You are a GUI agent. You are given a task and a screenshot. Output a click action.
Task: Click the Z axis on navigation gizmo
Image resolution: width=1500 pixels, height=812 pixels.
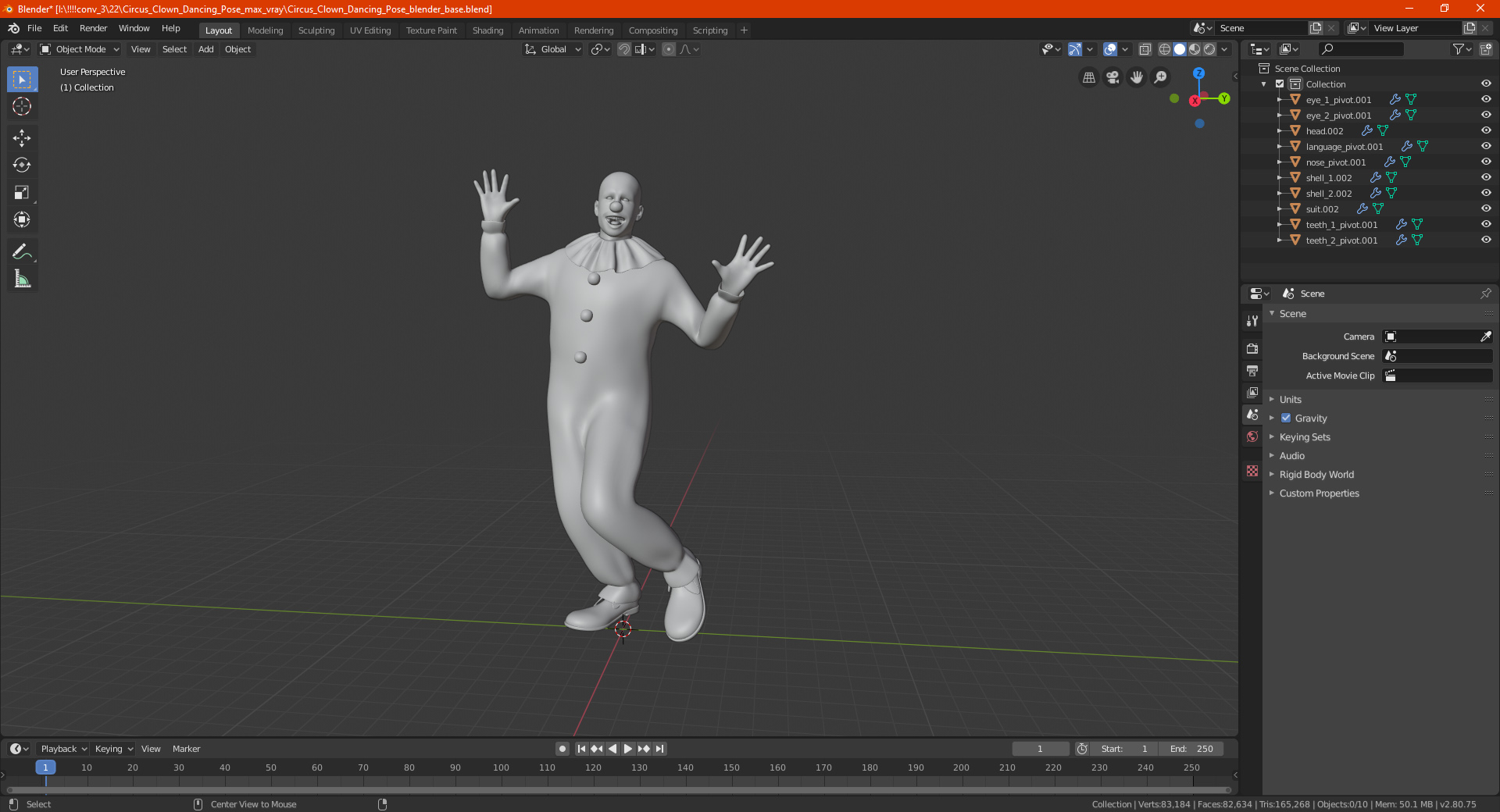click(1198, 73)
